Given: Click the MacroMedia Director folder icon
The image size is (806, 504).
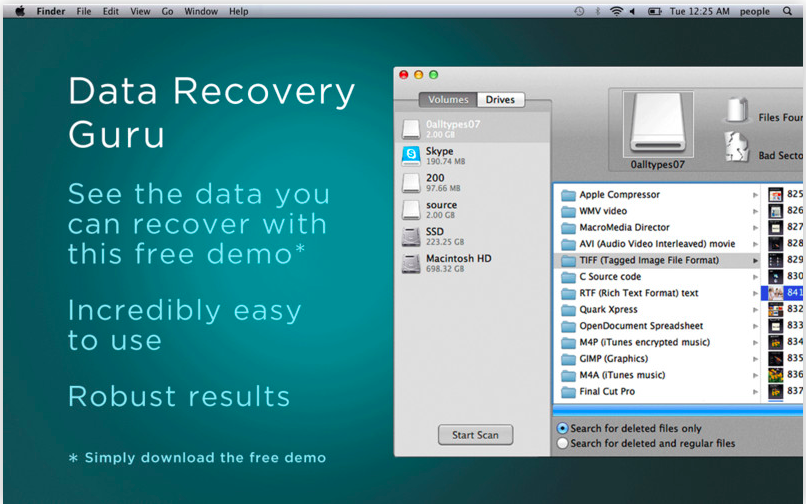Looking at the screenshot, I should (568, 228).
